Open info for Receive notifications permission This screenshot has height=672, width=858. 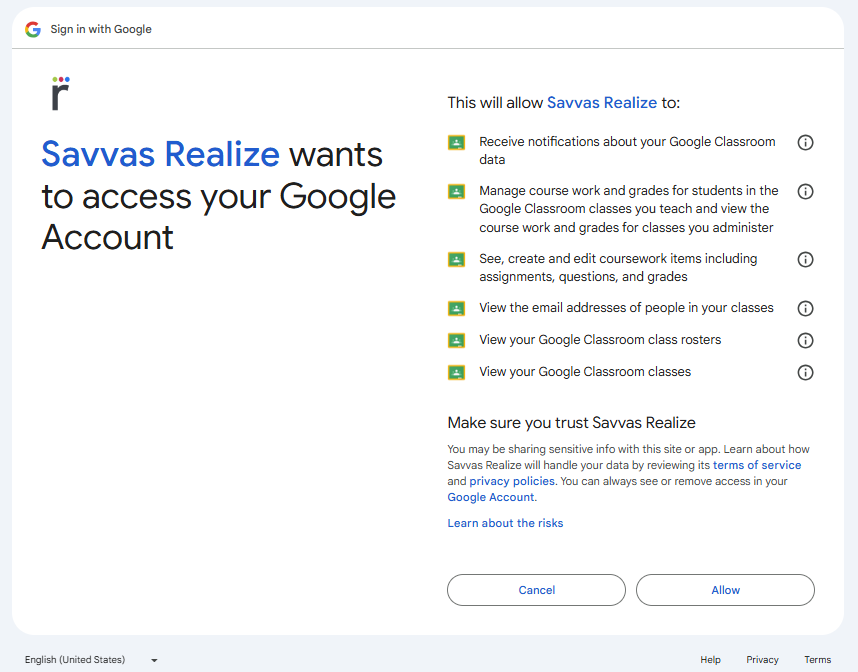[805, 142]
